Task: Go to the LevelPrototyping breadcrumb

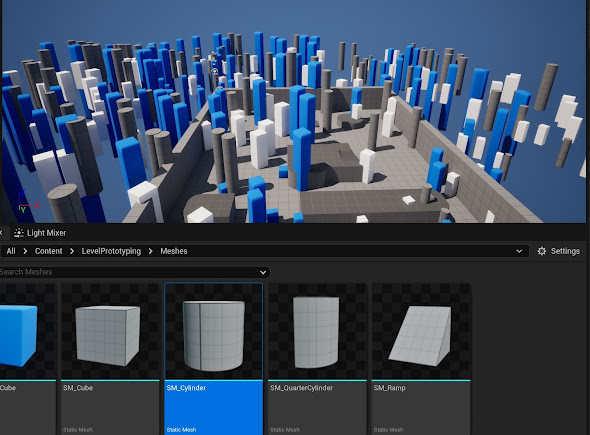Action: click(111, 251)
